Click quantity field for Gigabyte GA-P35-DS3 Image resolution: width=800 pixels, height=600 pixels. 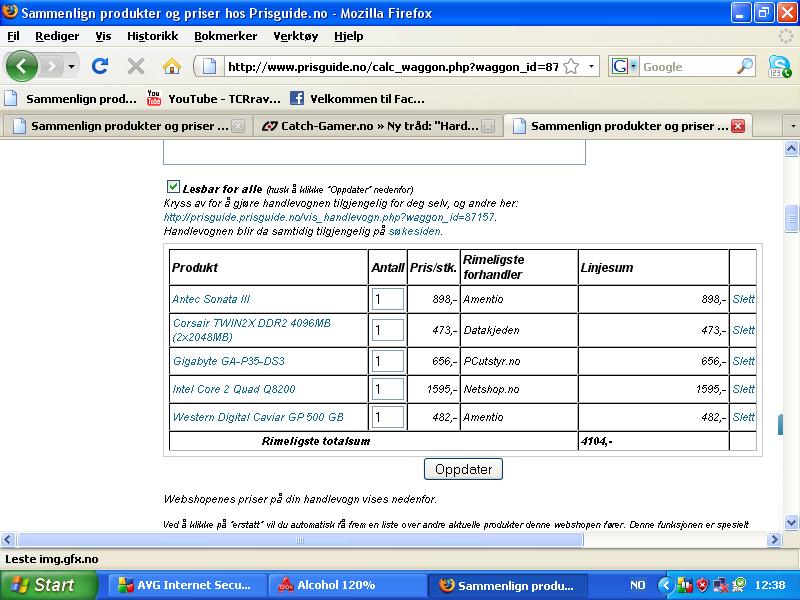pyautogui.click(x=388, y=361)
